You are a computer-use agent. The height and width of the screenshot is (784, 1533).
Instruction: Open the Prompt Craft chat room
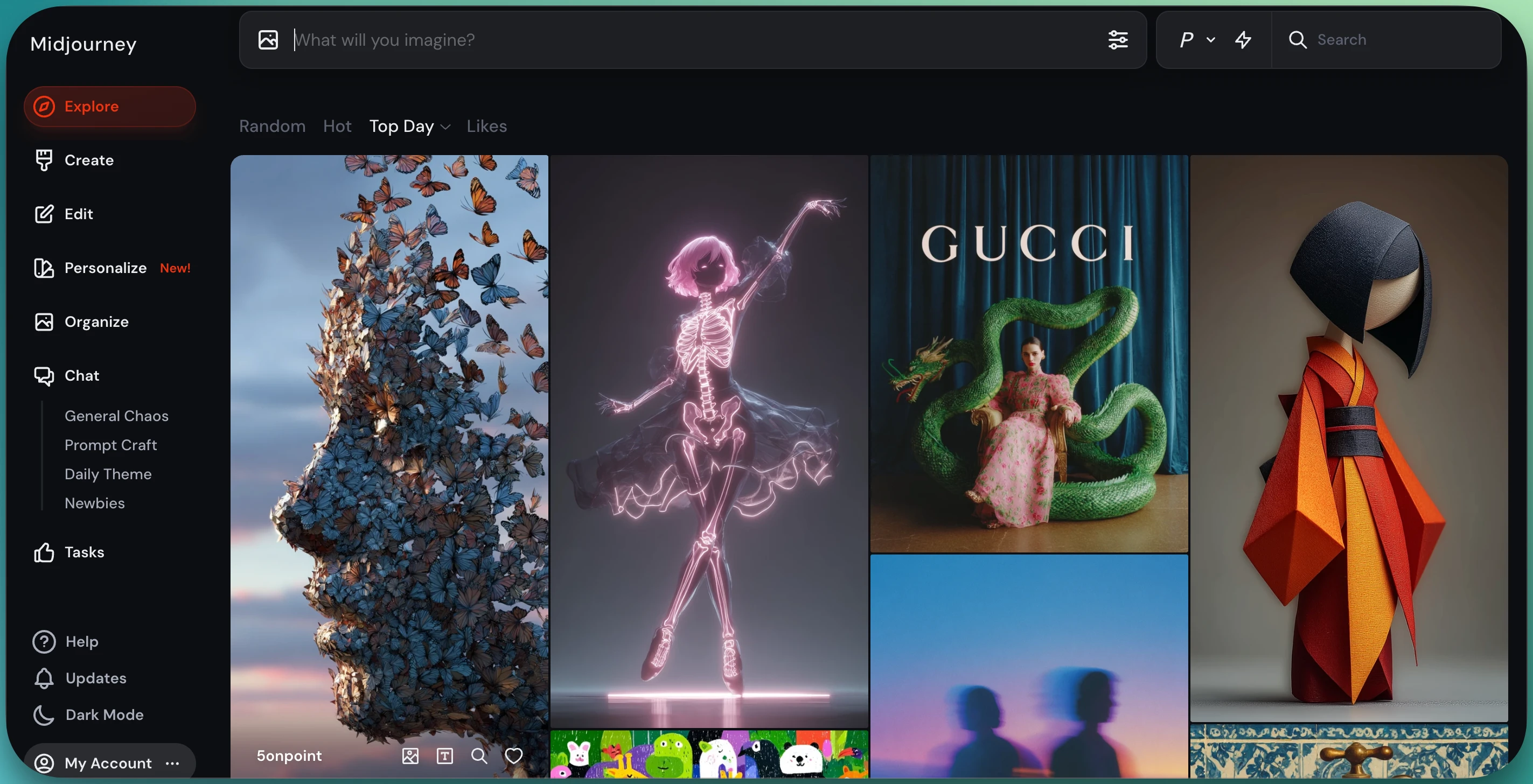point(110,445)
